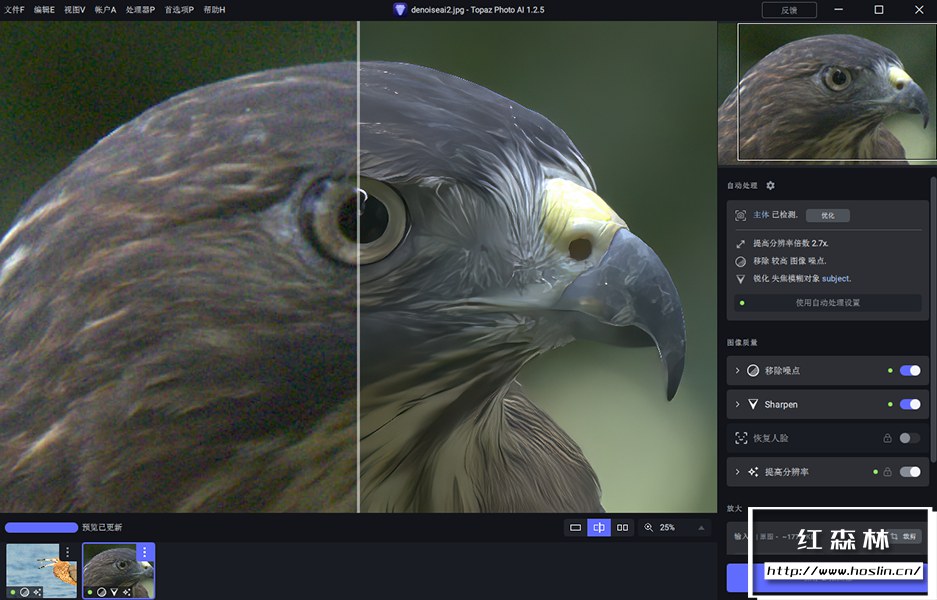The image size is (937, 600).
Task: Click the Sharpen triangle icon
Action: pyautogui.click(x=753, y=404)
